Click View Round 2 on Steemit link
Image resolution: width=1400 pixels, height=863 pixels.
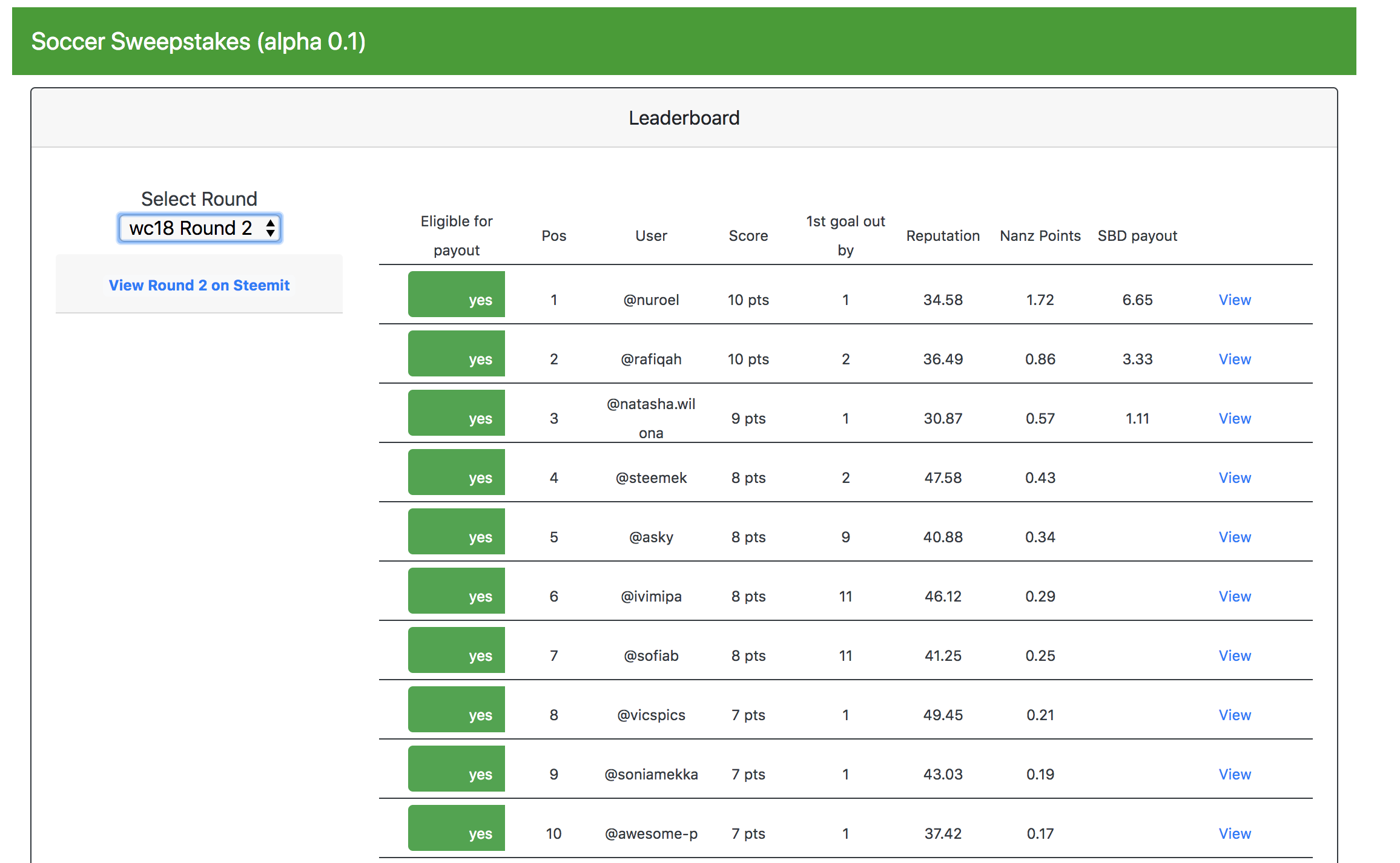click(199, 285)
